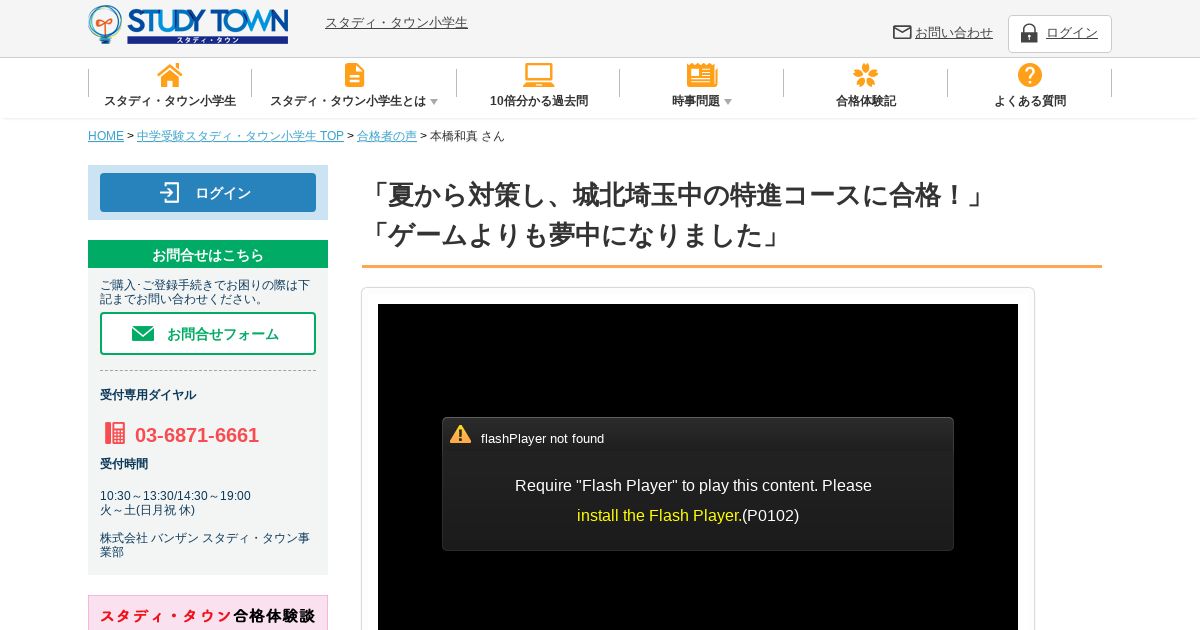Click the home icon in navigation
Viewport: 1200px width, 630px height.
click(x=170, y=76)
